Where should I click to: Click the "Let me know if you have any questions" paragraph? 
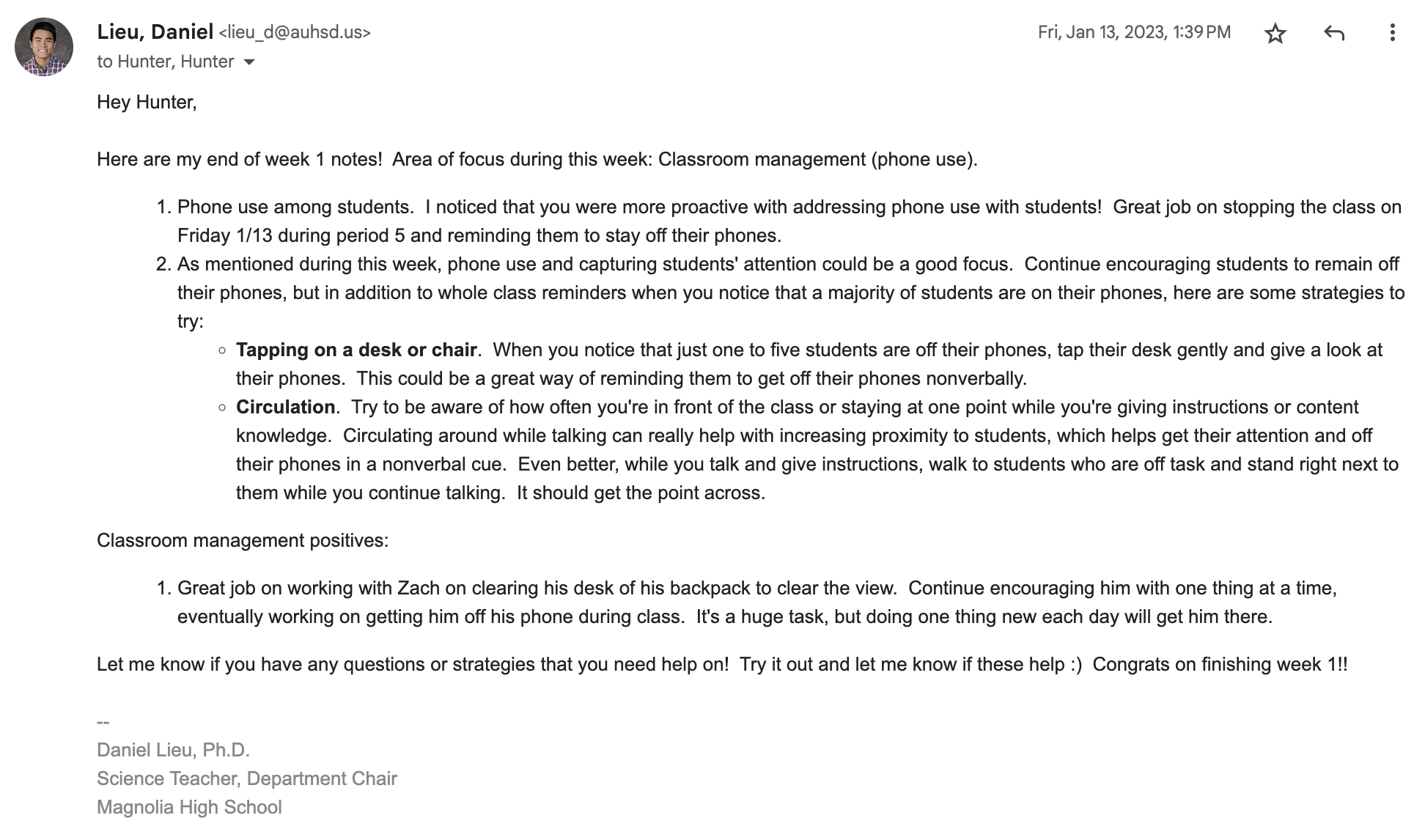[412, 664]
